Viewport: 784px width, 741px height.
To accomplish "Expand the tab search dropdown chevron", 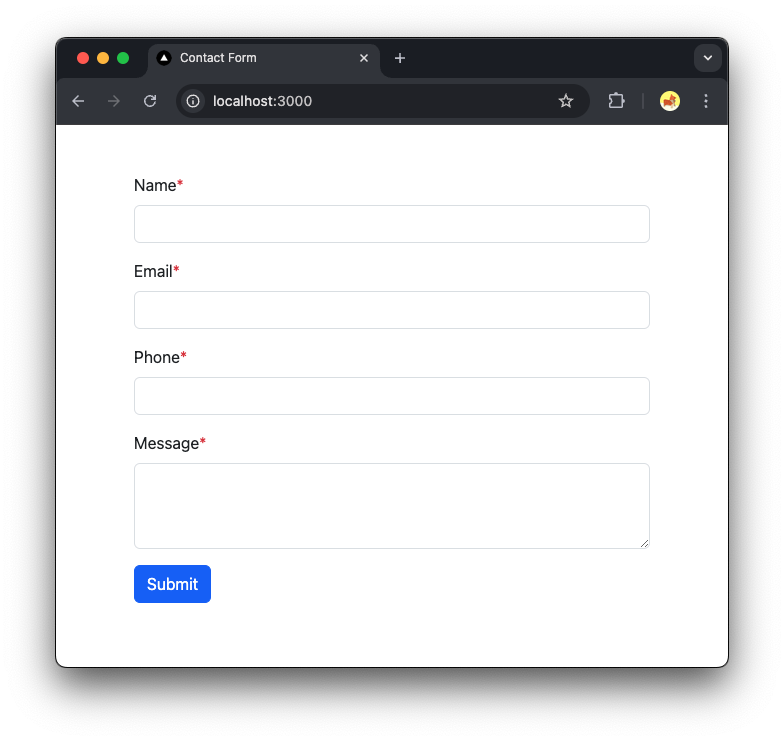I will coord(708,58).
